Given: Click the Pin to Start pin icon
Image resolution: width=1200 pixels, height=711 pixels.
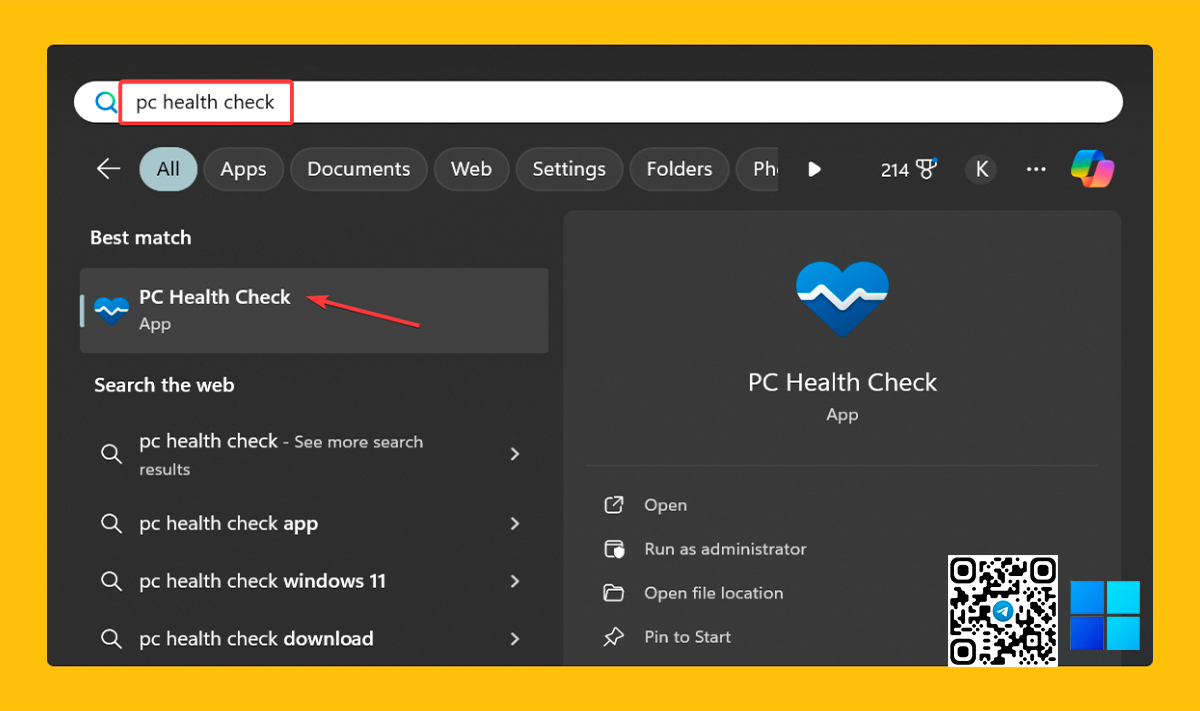Looking at the screenshot, I should click(x=614, y=637).
